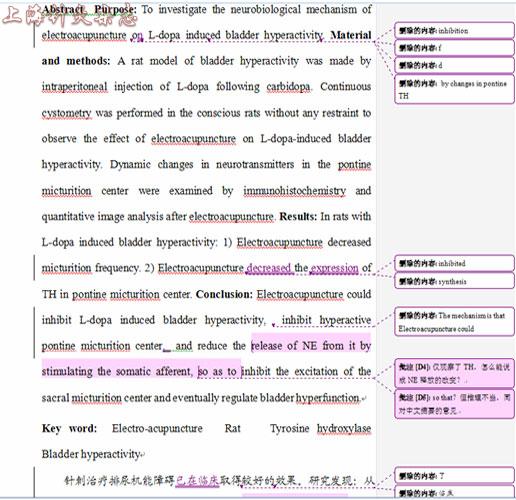Click the word 'carbidopa' in the methods

[288, 87]
